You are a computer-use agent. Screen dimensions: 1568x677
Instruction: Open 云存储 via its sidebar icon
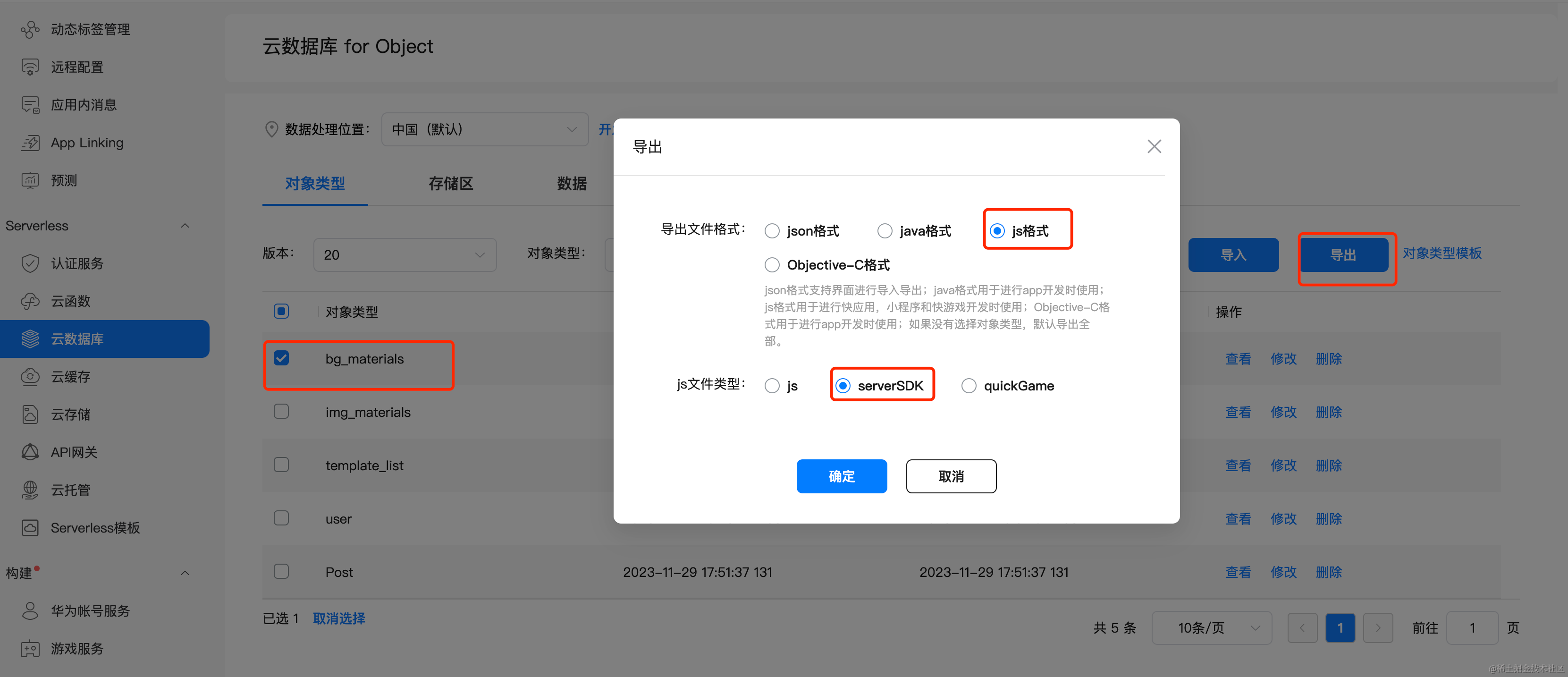coord(30,415)
